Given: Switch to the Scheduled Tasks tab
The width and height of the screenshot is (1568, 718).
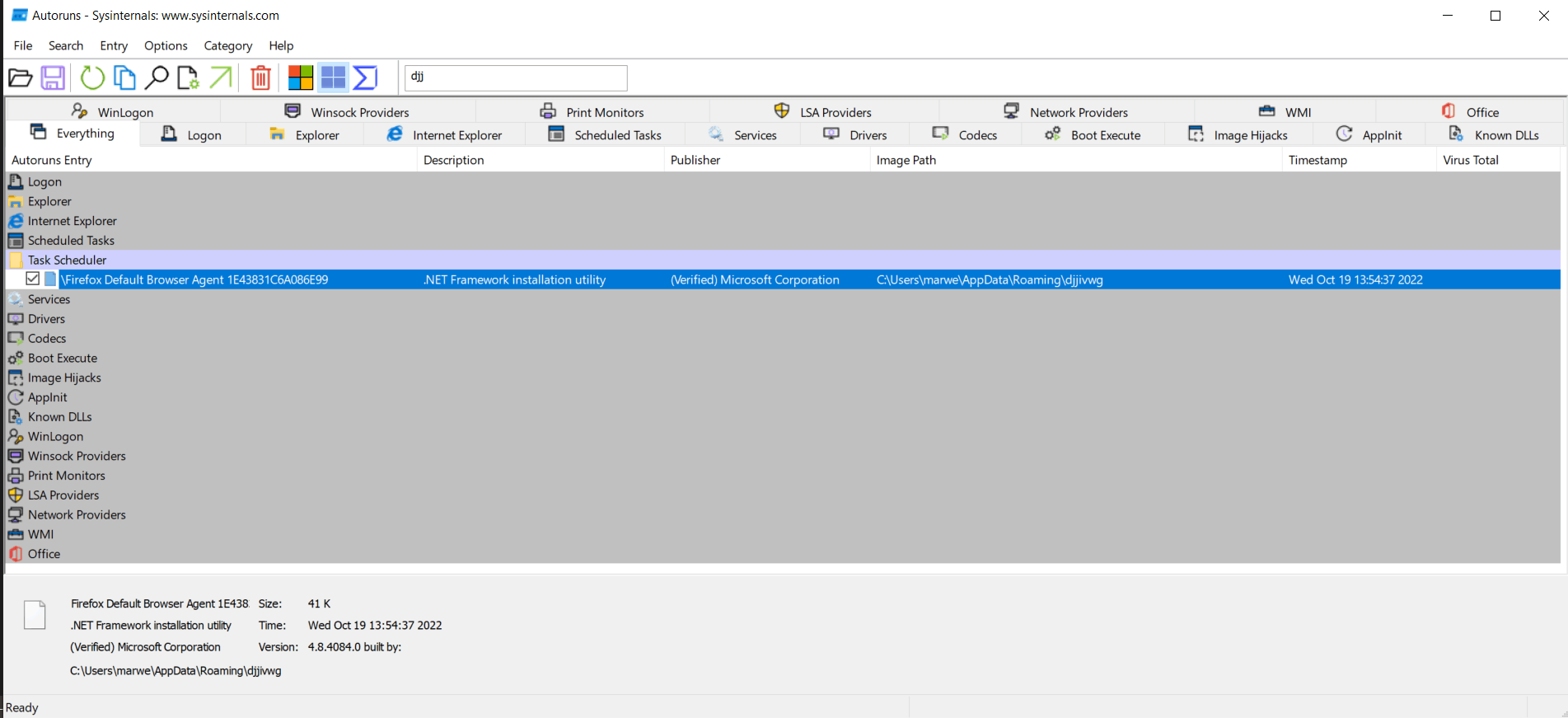Looking at the screenshot, I should (605, 134).
